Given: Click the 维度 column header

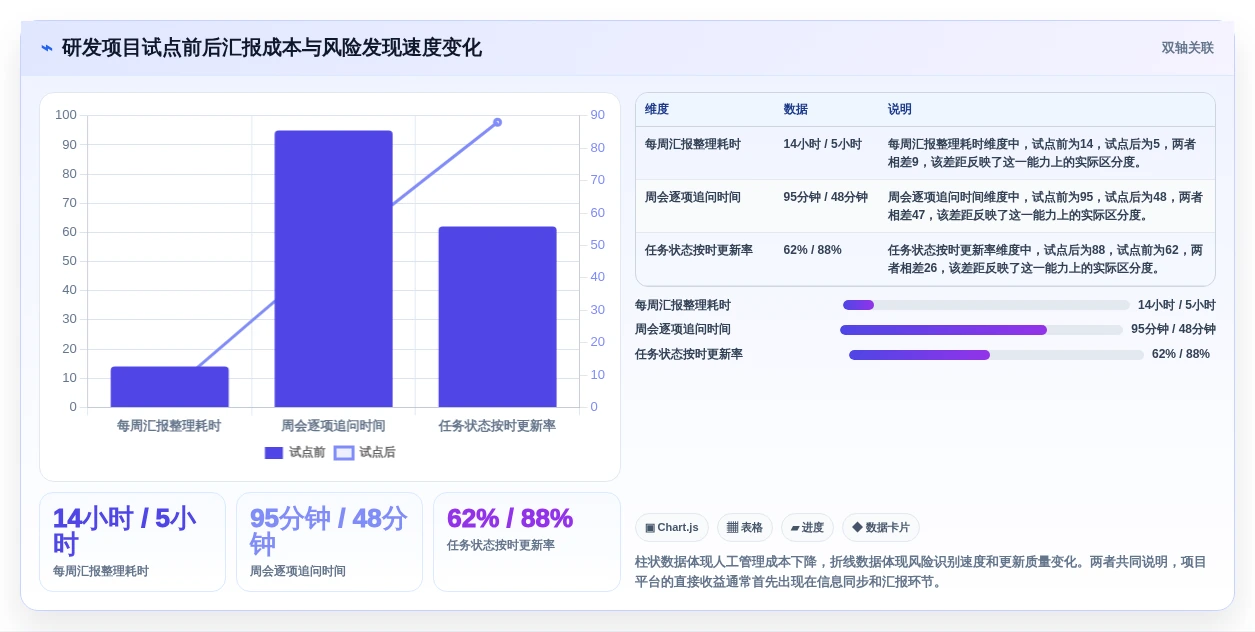Looking at the screenshot, I should click(x=657, y=109).
